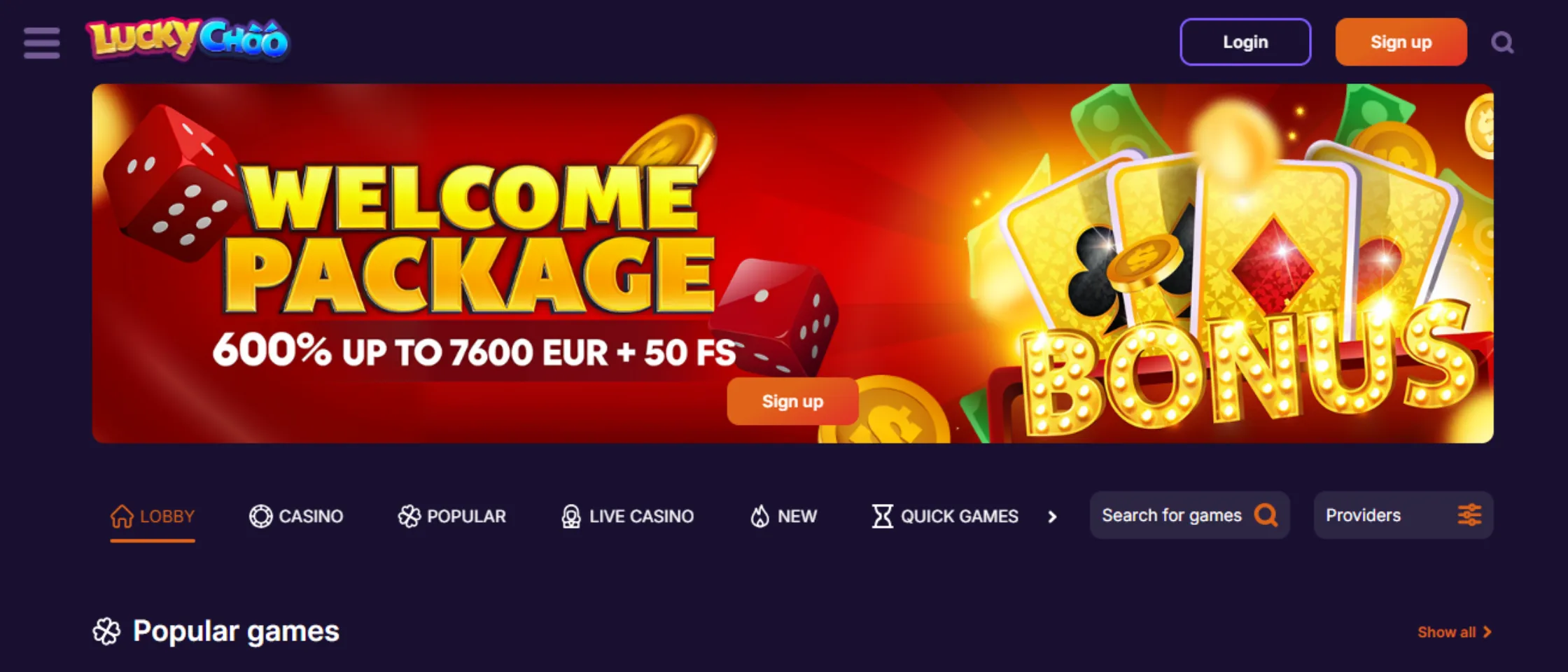
Task: Click the Lucky Choo logo
Action: coord(187,40)
